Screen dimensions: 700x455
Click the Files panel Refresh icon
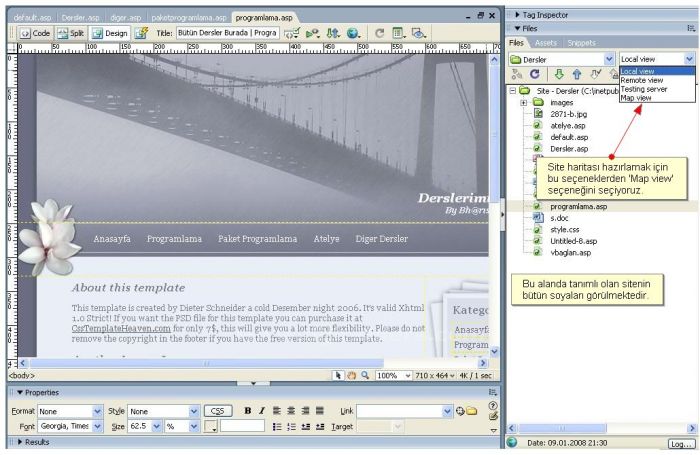pos(534,74)
